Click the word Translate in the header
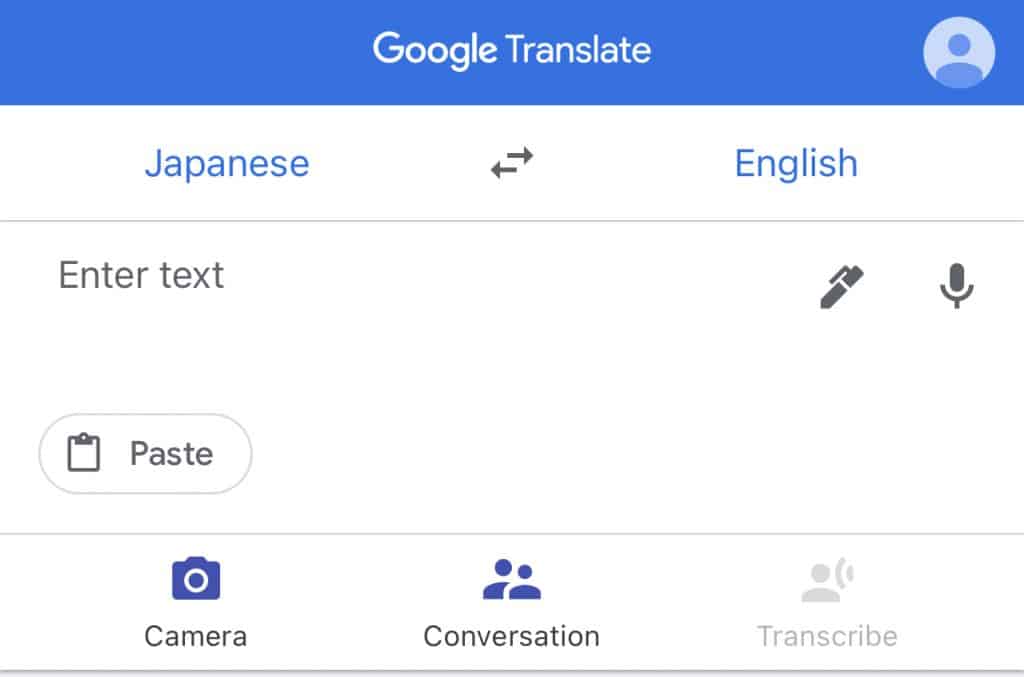The height and width of the screenshot is (677, 1024). (x=578, y=50)
